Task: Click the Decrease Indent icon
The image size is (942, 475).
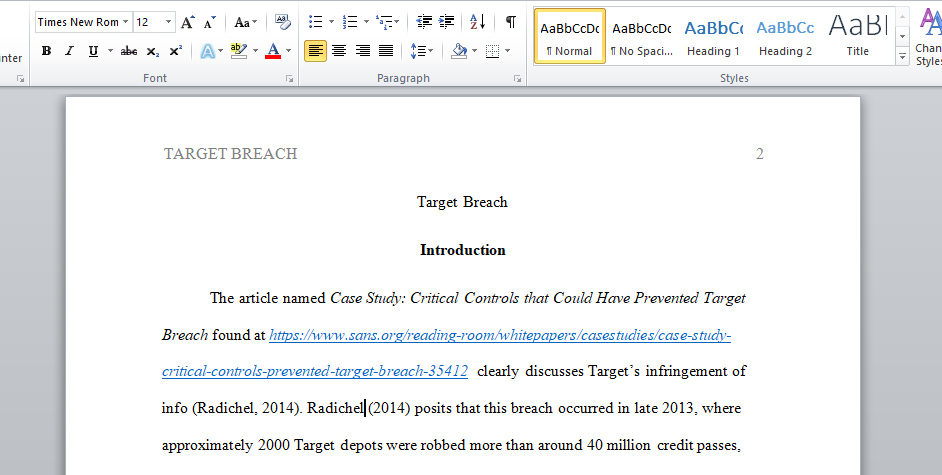Action: (x=424, y=22)
